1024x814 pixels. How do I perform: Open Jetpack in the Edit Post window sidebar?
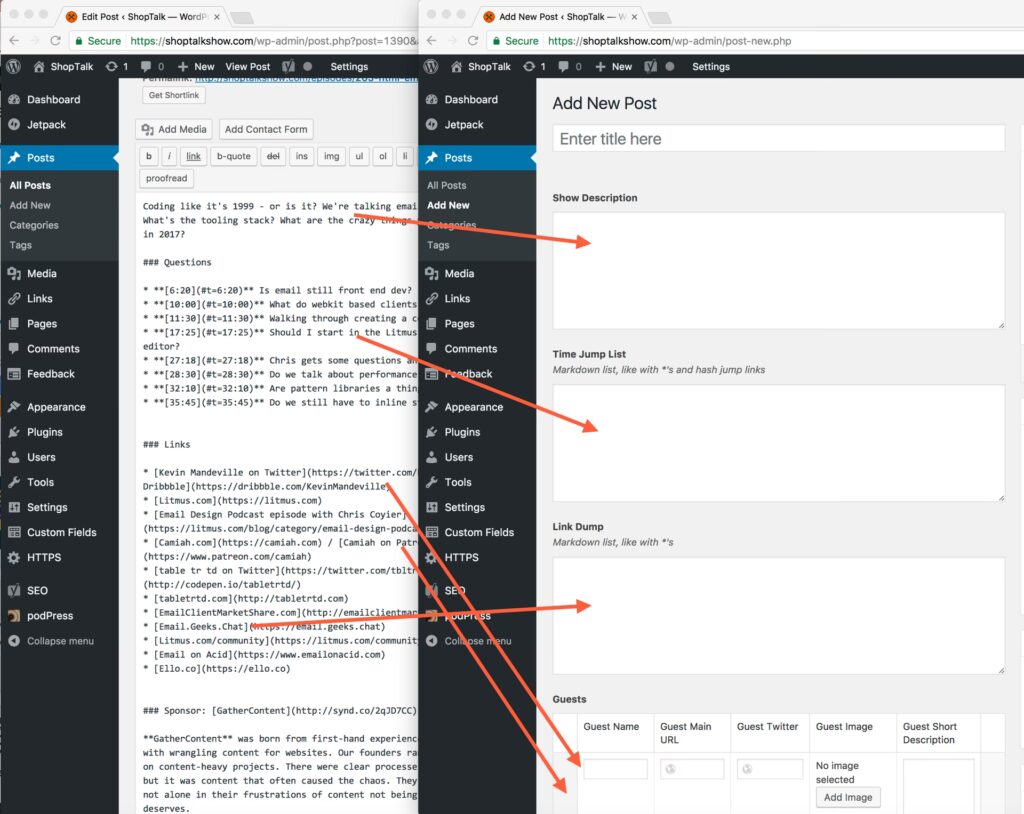pos(45,125)
